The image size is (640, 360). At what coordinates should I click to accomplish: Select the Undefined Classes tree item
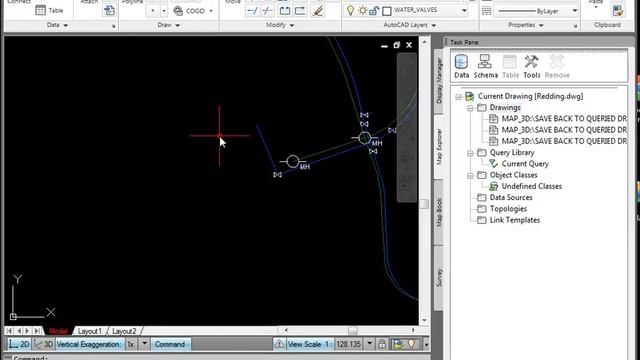[x=531, y=186]
